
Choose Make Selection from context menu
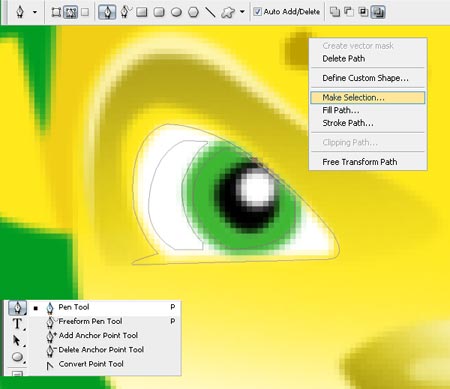[367, 97]
